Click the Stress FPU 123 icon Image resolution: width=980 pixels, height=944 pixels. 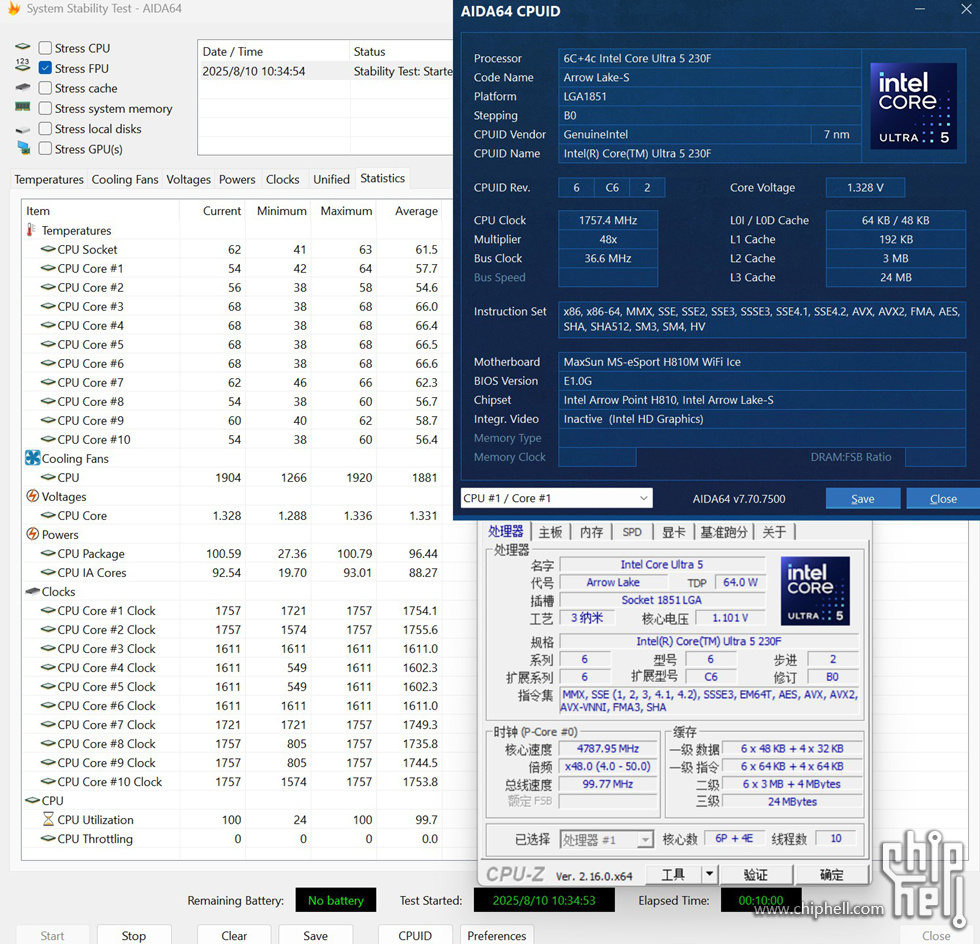pos(22,65)
